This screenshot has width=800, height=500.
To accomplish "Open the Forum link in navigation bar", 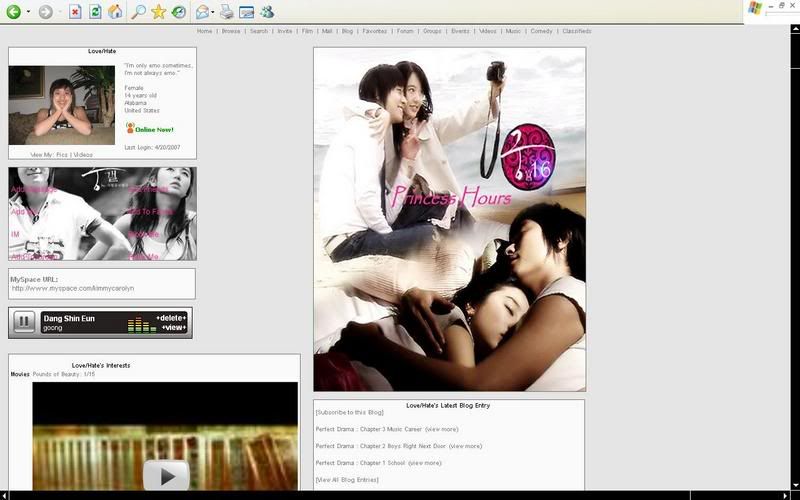I will coord(405,31).
